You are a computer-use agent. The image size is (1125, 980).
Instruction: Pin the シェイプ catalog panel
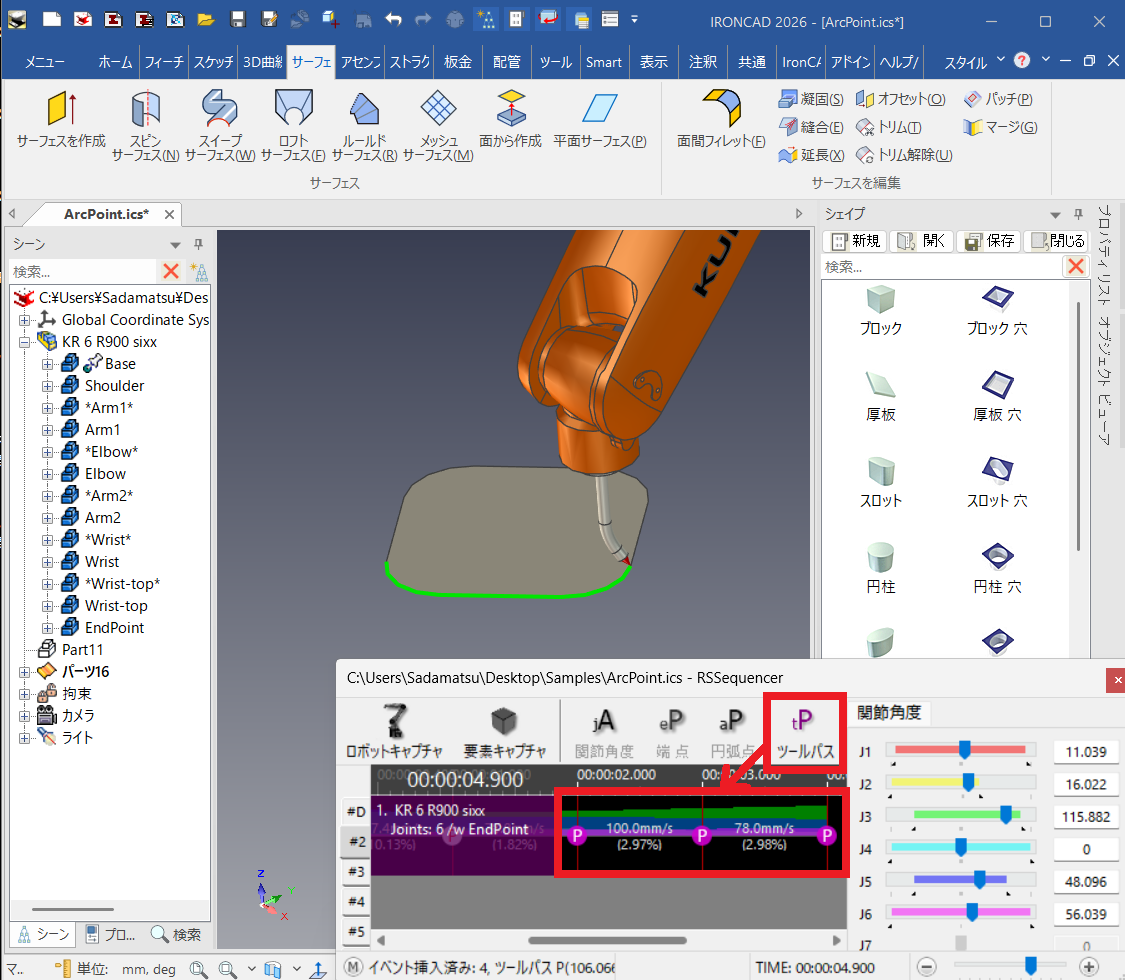[x=1078, y=214]
